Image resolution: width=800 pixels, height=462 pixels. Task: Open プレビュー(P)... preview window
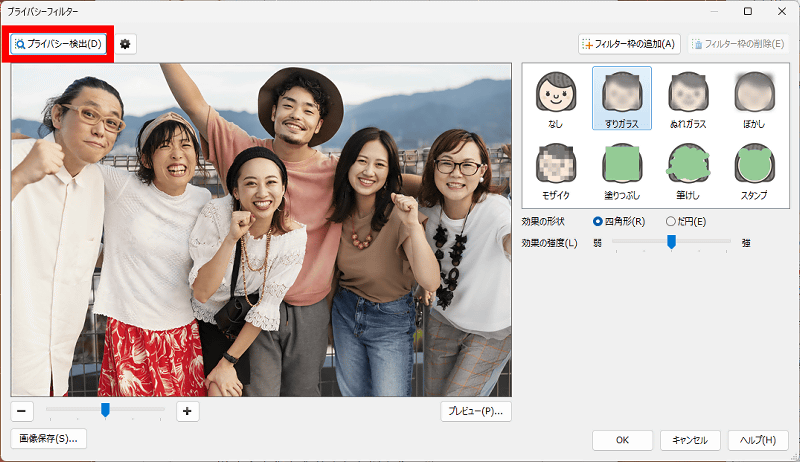(476, 411)
